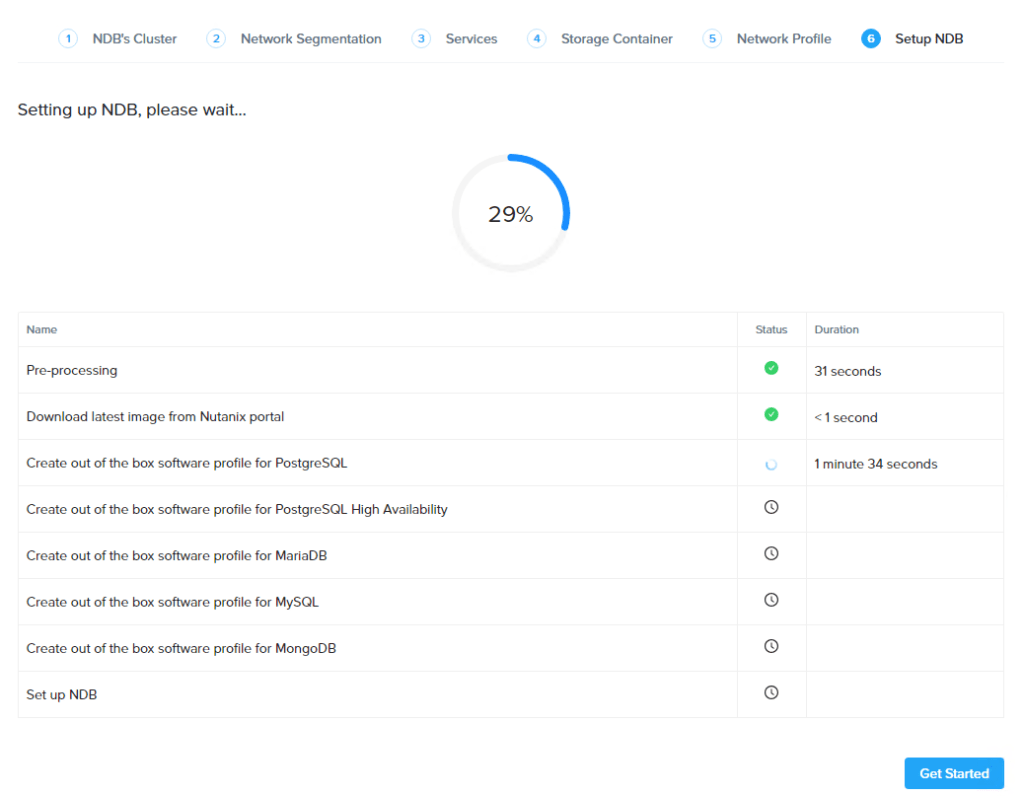This screenshot has height=796, width=1024.
Task: Click the Name column header
Action: pyautogui.click(x=42, y=329)
